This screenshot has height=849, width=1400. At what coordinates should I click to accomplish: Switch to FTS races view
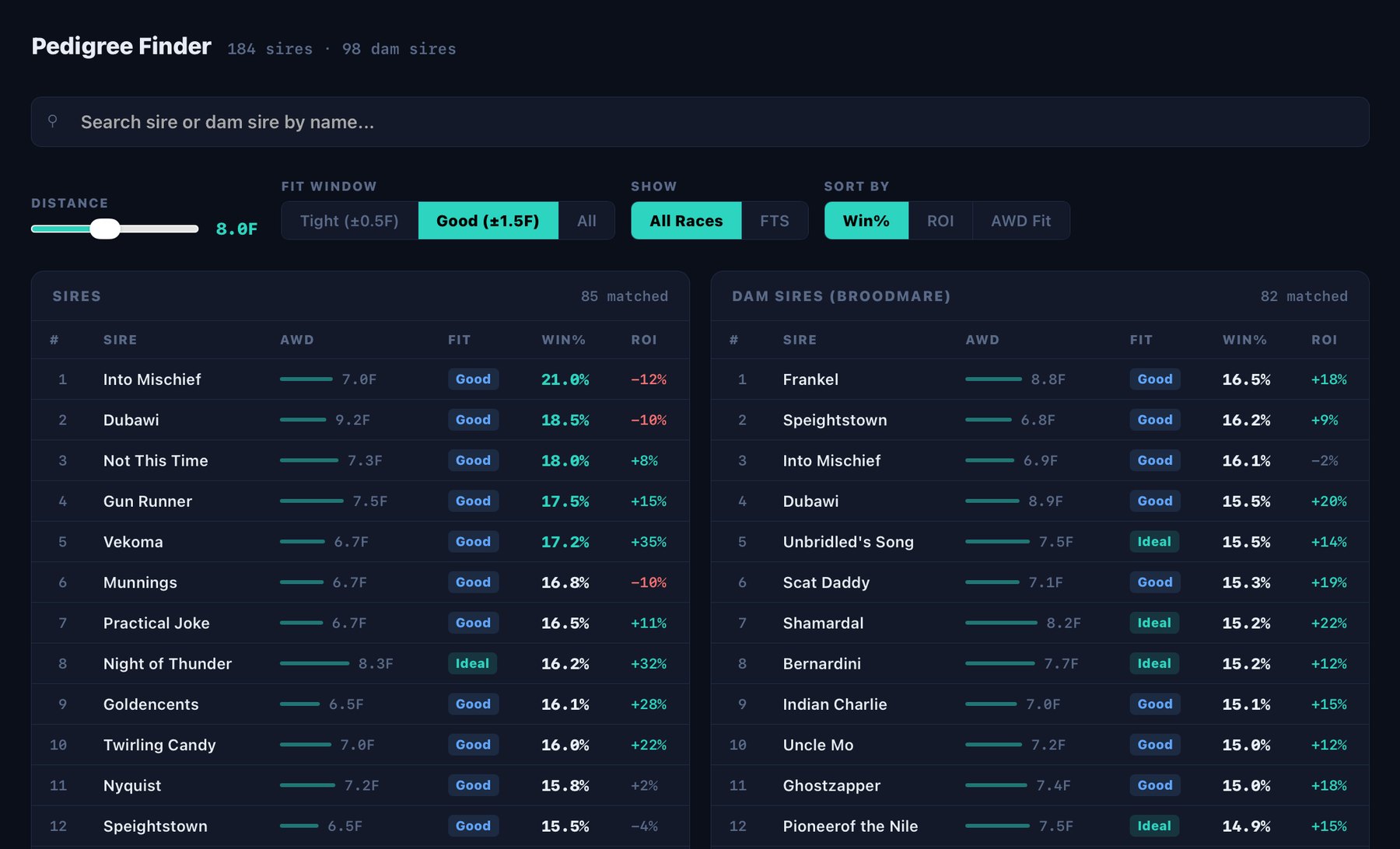tap(774, 221)
